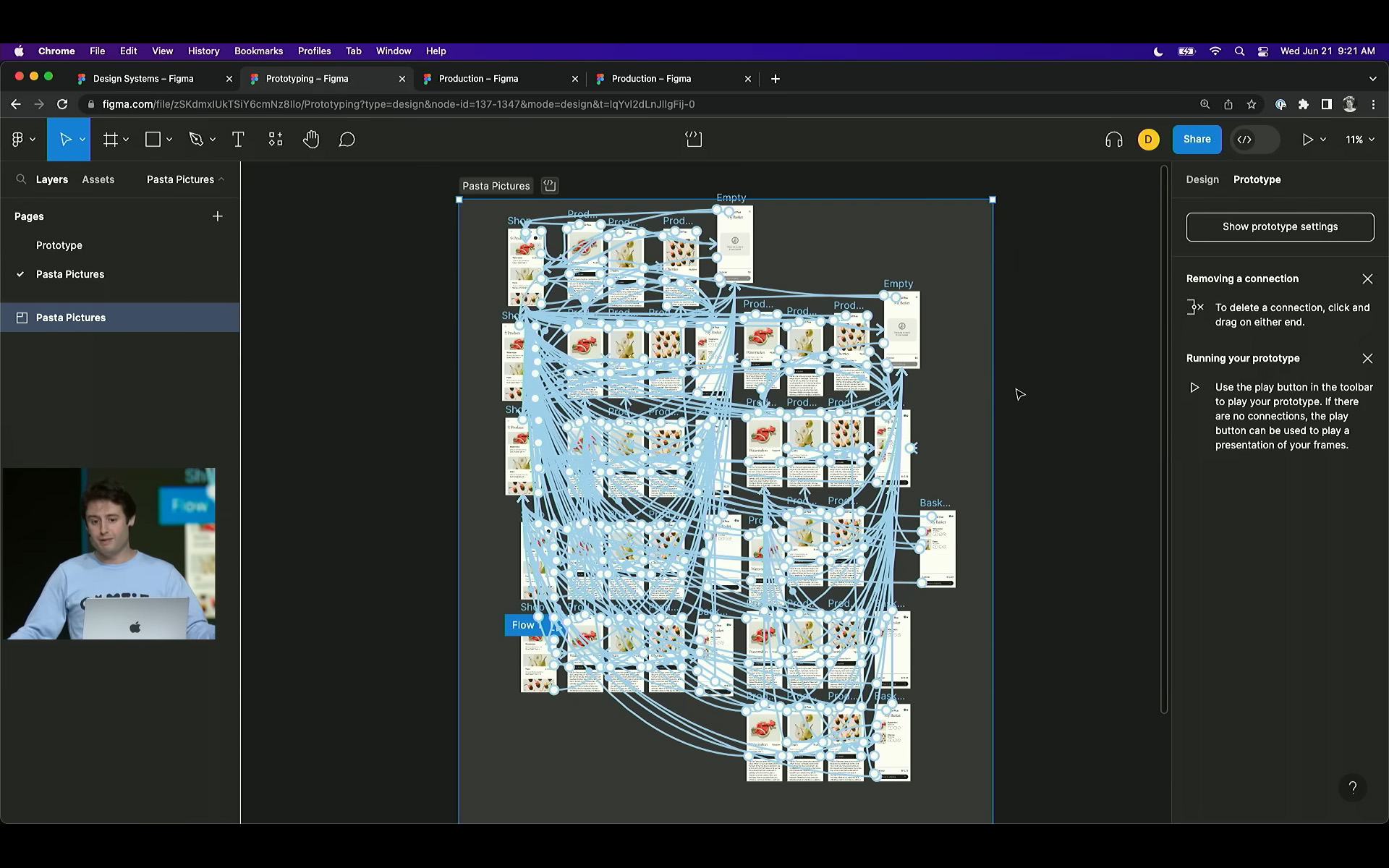Expand the Prototype page entry
This screenshot has height=868, width=1389.
59,245
